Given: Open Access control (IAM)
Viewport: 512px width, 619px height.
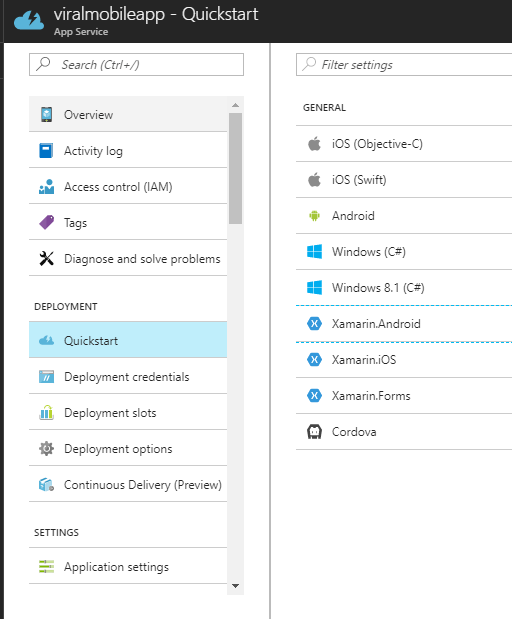Looking at the screenshot, I should 128,187.
